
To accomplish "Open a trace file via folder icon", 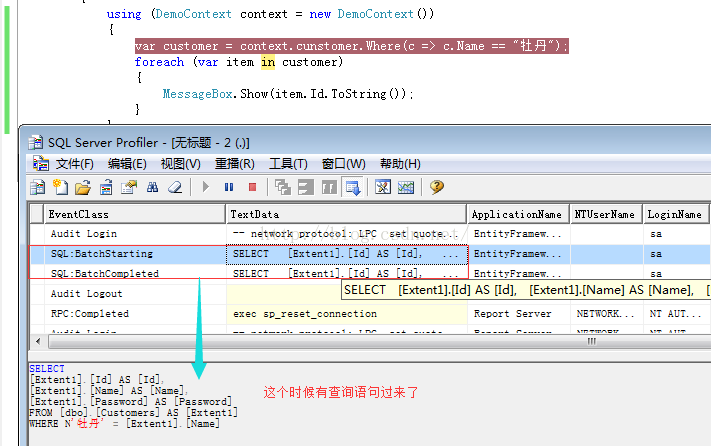I will point(83,187).
